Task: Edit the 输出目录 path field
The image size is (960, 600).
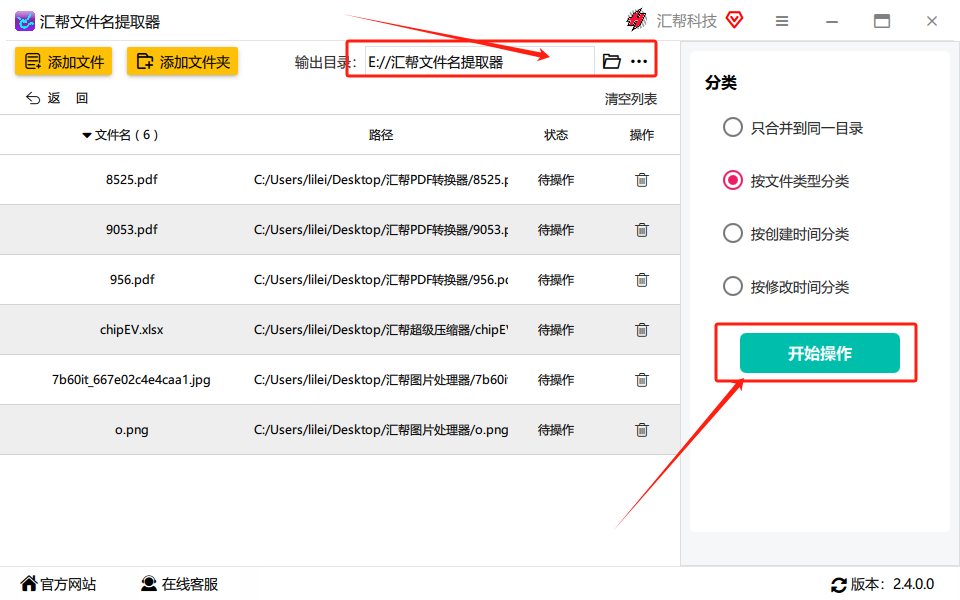Action: (479, 61)
